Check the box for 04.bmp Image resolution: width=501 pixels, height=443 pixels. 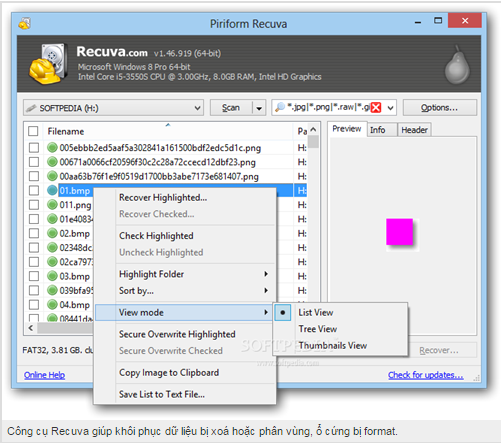coord(34,305)
